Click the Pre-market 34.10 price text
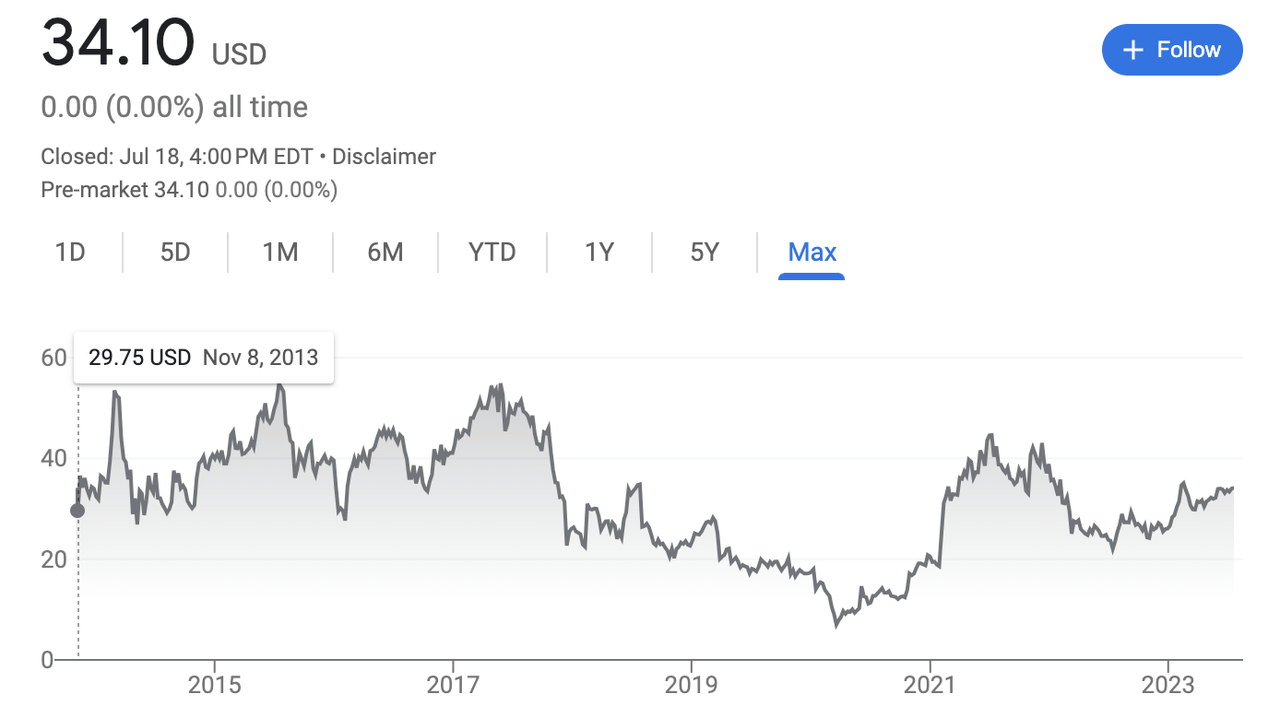1280x706 pixels. [189, 189]
